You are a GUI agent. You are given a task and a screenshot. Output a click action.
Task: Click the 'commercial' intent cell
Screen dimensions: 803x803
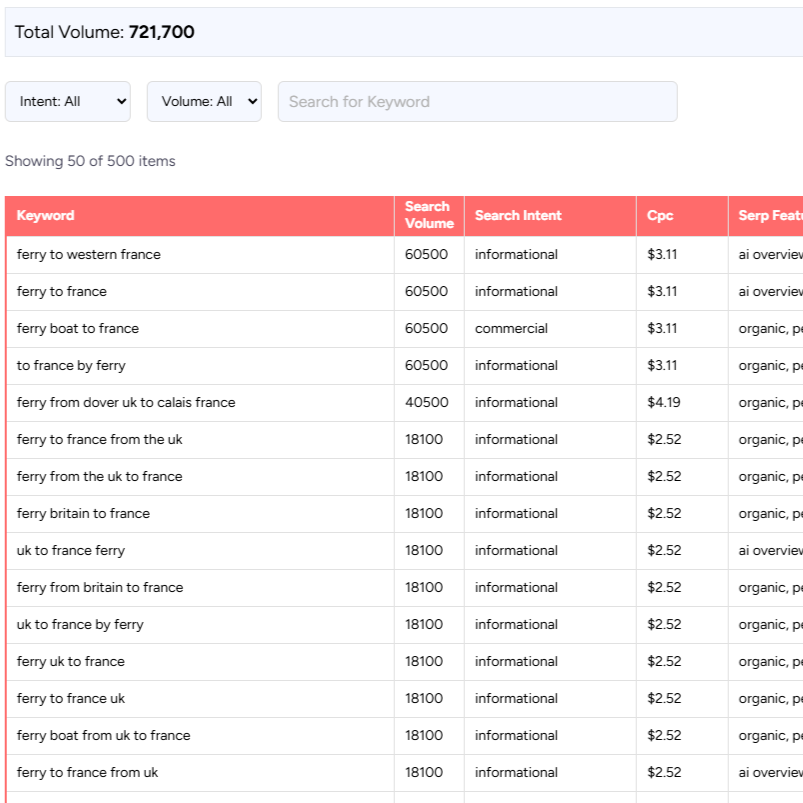[x=511, y=329]
